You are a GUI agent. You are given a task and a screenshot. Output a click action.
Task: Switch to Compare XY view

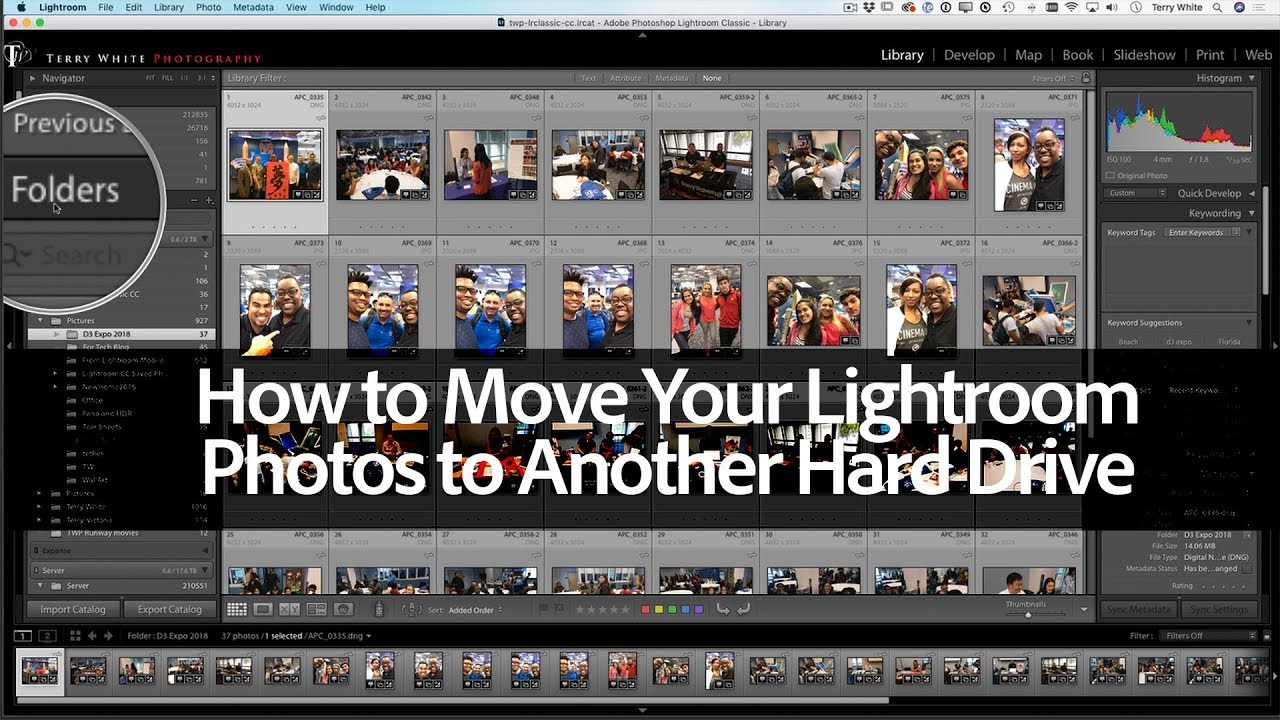[x=289, y=609]
